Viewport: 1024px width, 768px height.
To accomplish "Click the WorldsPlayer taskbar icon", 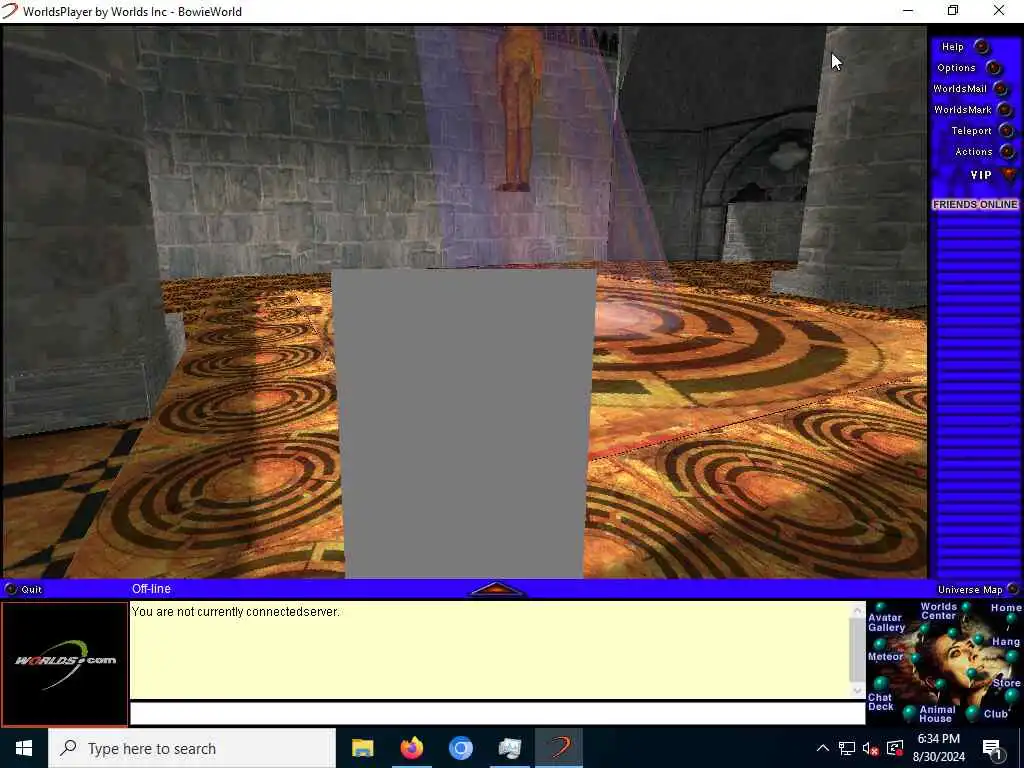I will point(559,748).
